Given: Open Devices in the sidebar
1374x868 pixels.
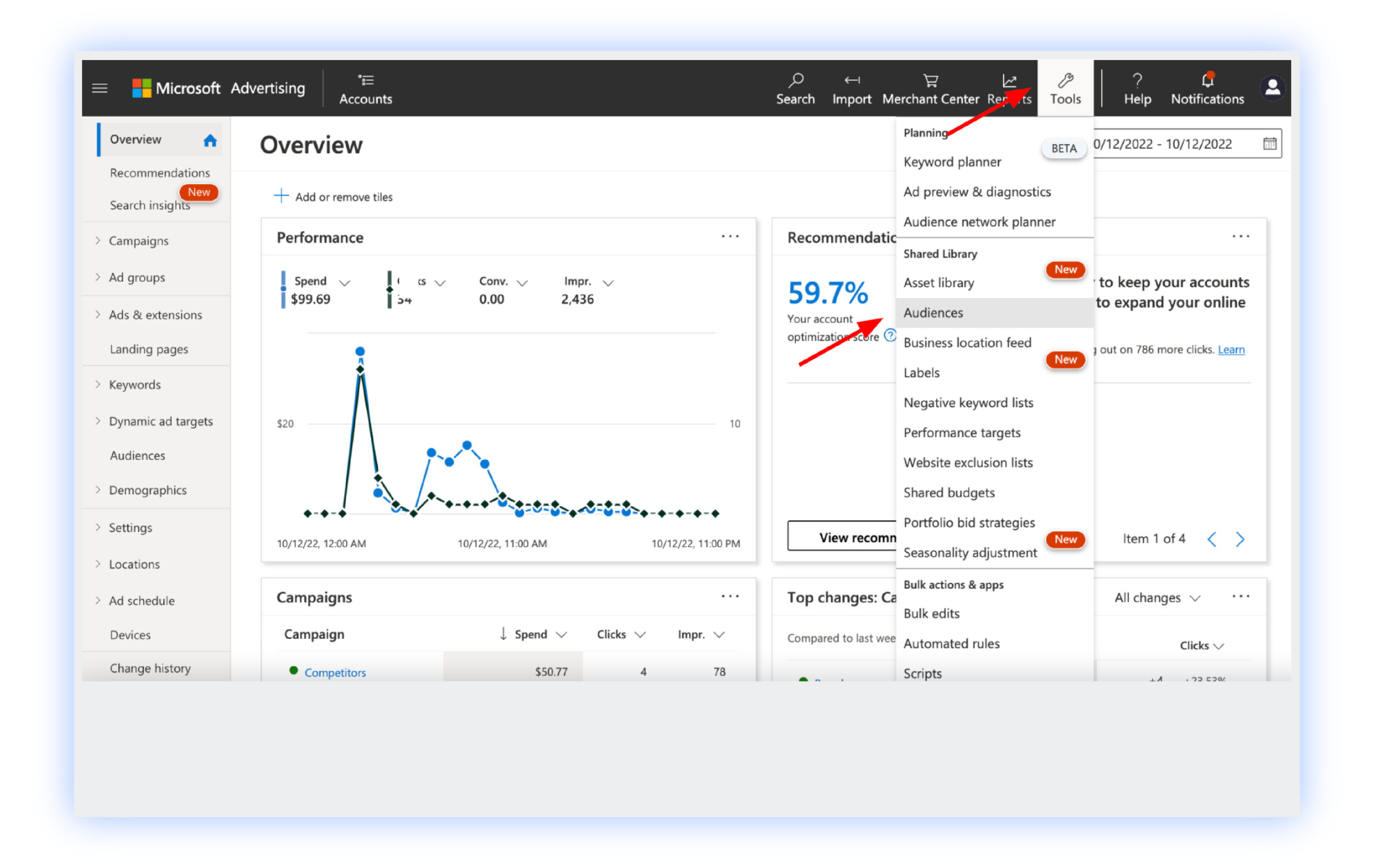Looking at the screenshot, I should (130, 634).
